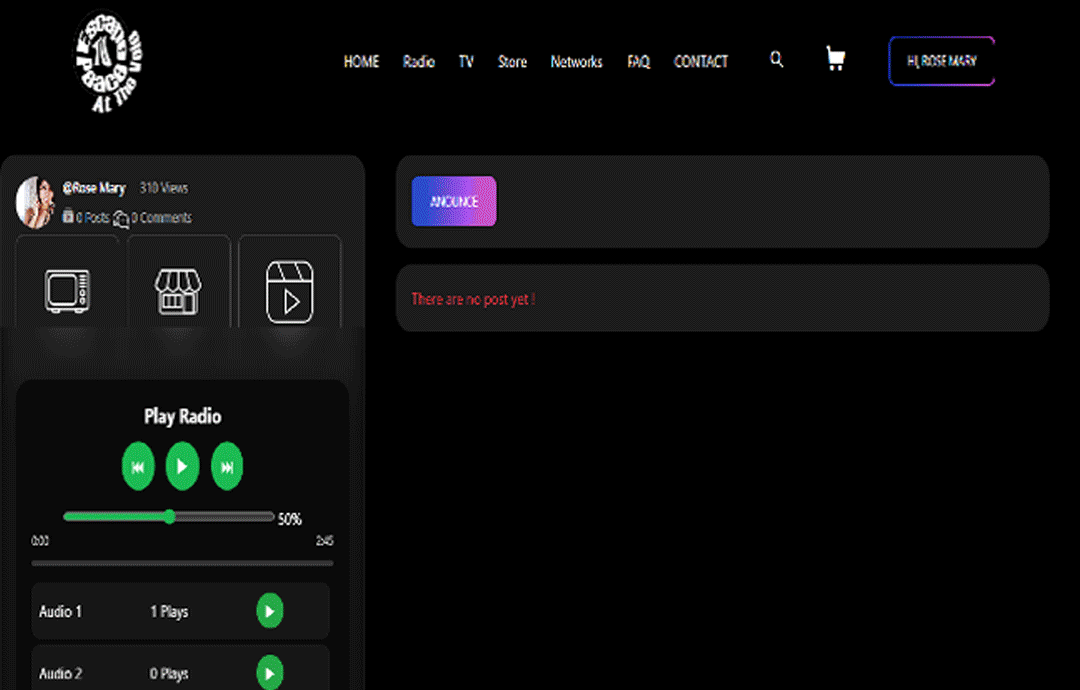The height and width of the screenshot is (690, 1080).
Task: Click the audio progress timeline bar
Action: pos(183,563)
